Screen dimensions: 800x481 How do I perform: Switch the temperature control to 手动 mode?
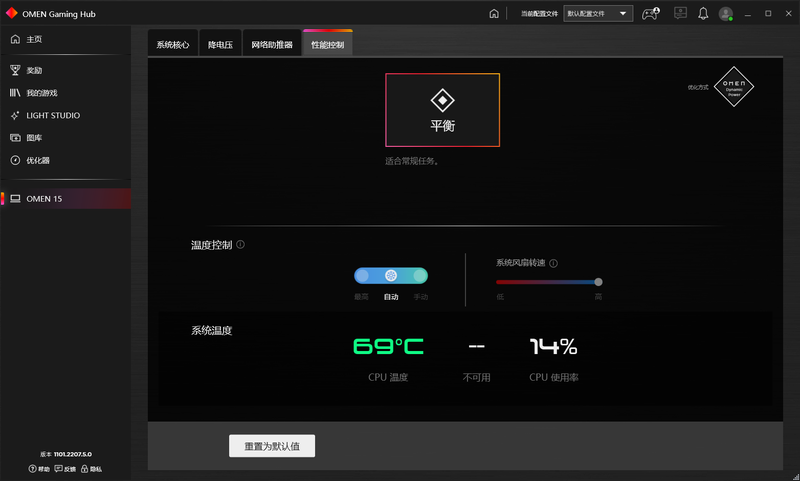coord(420,276)
